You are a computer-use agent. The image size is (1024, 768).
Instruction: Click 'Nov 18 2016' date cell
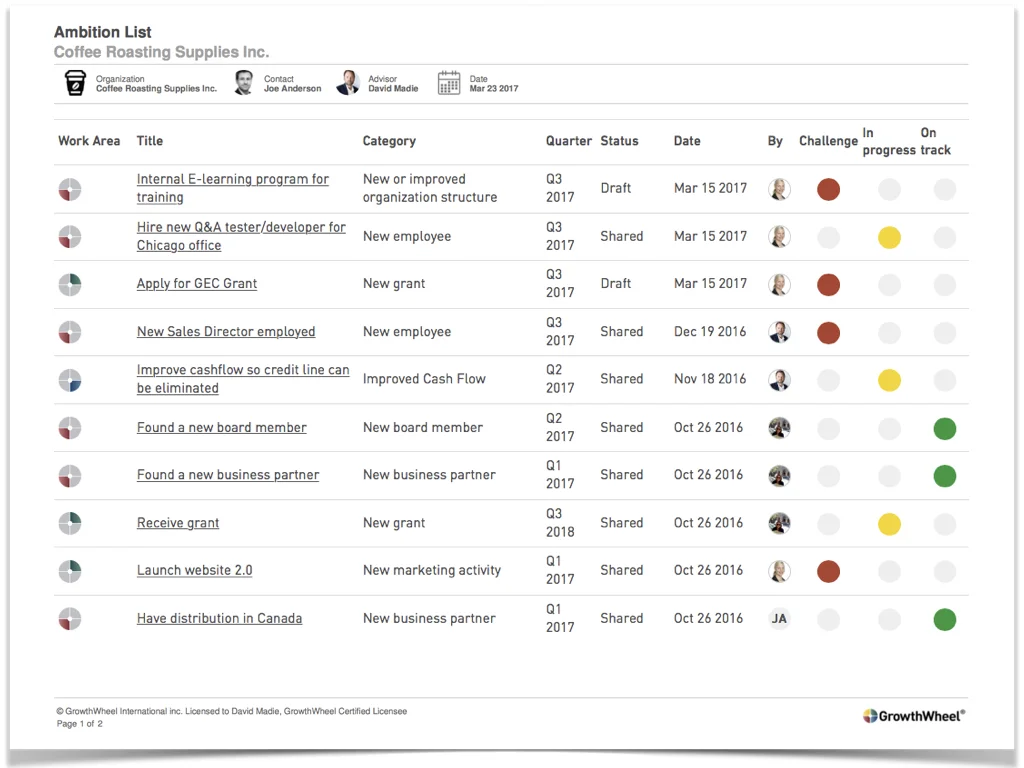point(710,379)
